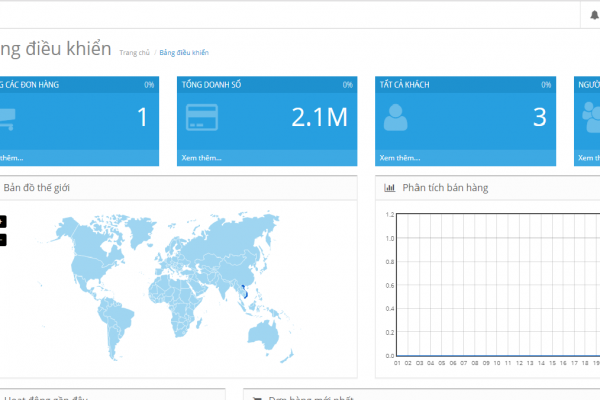The width and height of the screenshot is (600, 400).
Task: Zoom in on the world map
Action: coord(3,222)
